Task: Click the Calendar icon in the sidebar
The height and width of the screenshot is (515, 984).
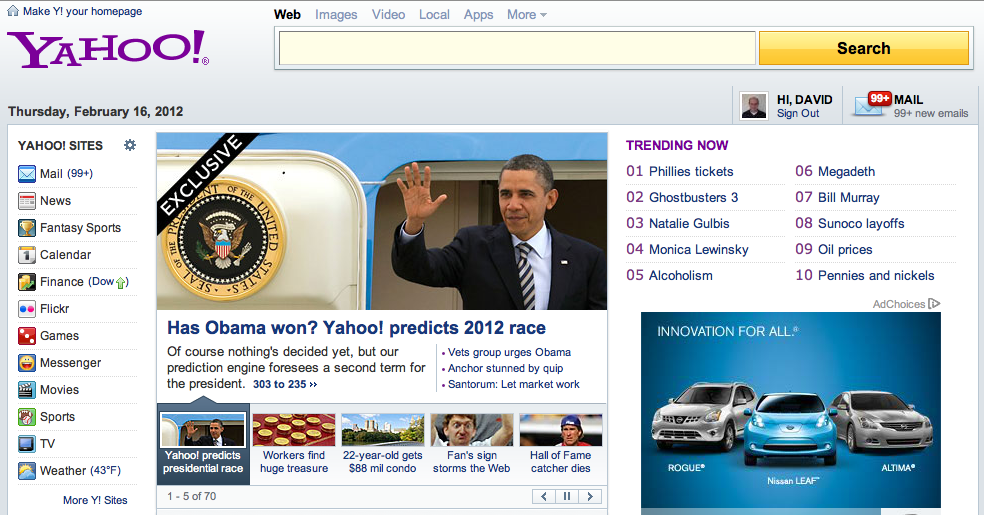Action: [26, 255]
